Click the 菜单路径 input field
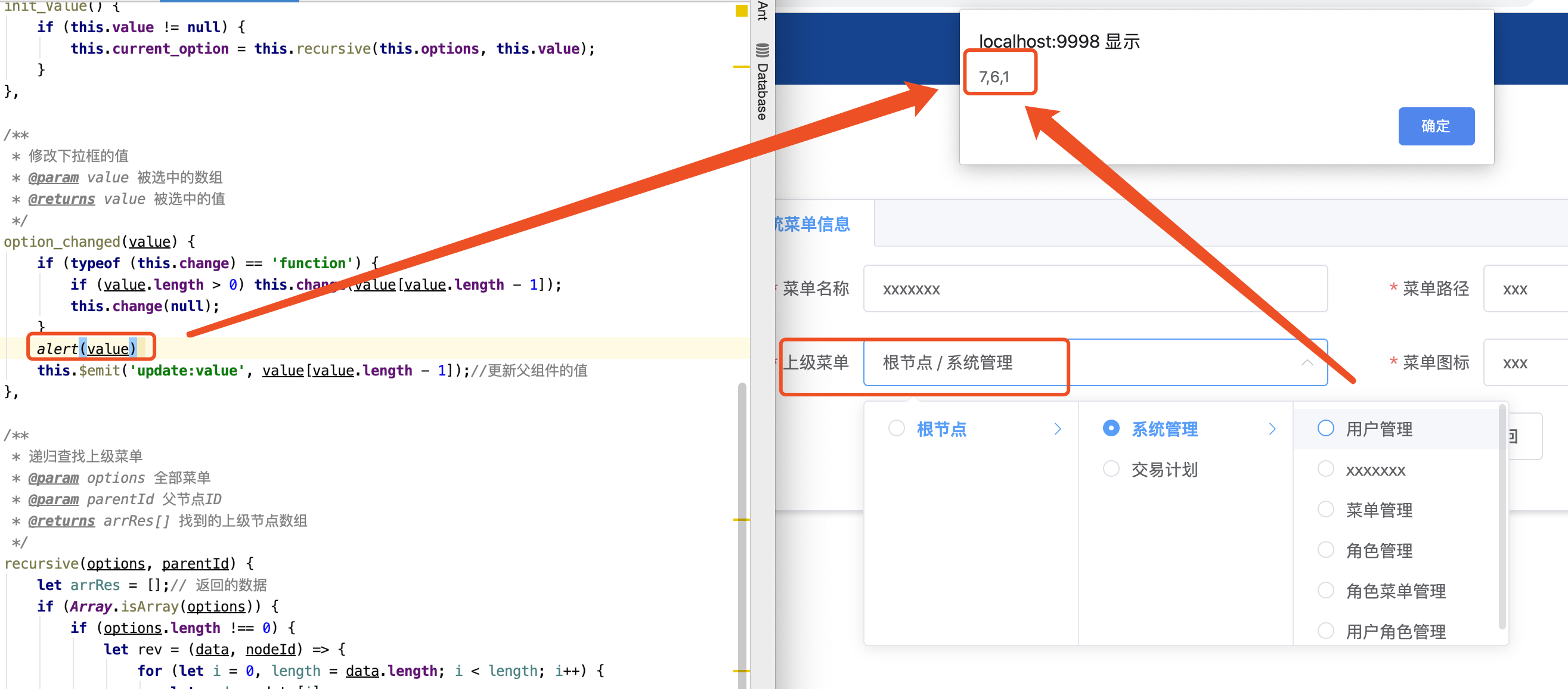This screenshot has width=1568, height=689. point(1525,289)
